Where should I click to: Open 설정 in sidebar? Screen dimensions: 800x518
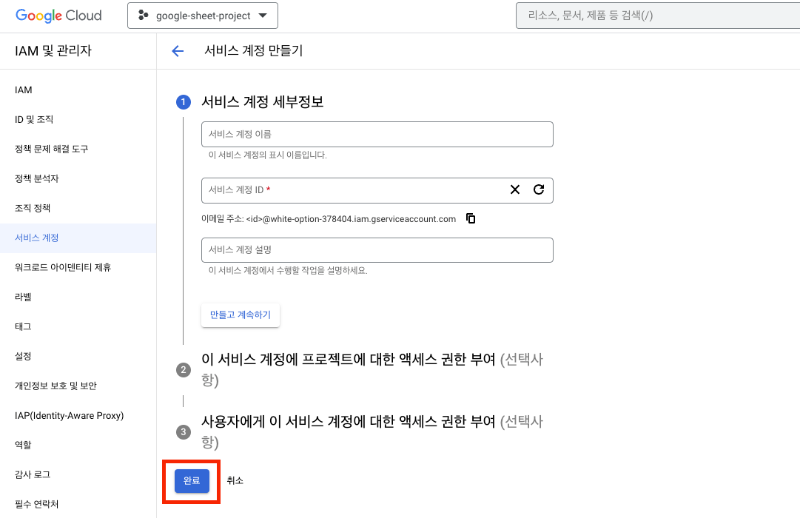tap(22, 356)
